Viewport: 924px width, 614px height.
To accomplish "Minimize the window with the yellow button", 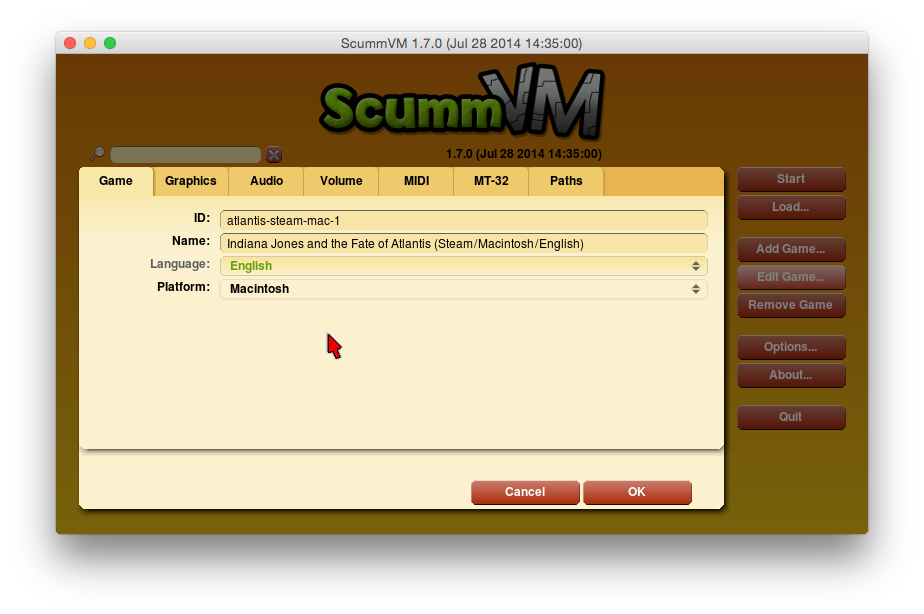I will 90,43.
